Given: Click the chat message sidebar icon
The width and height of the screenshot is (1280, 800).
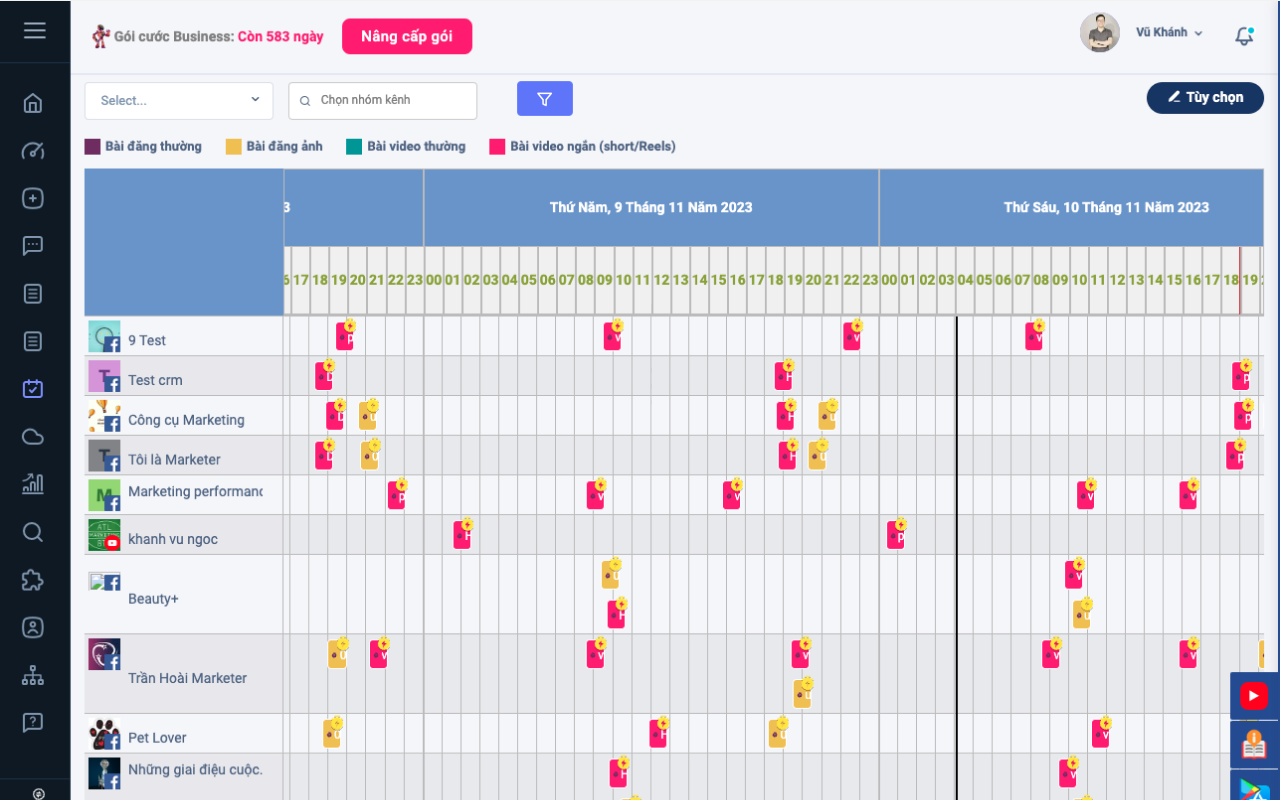Looking at the screenshot, I should click(33, 246).
